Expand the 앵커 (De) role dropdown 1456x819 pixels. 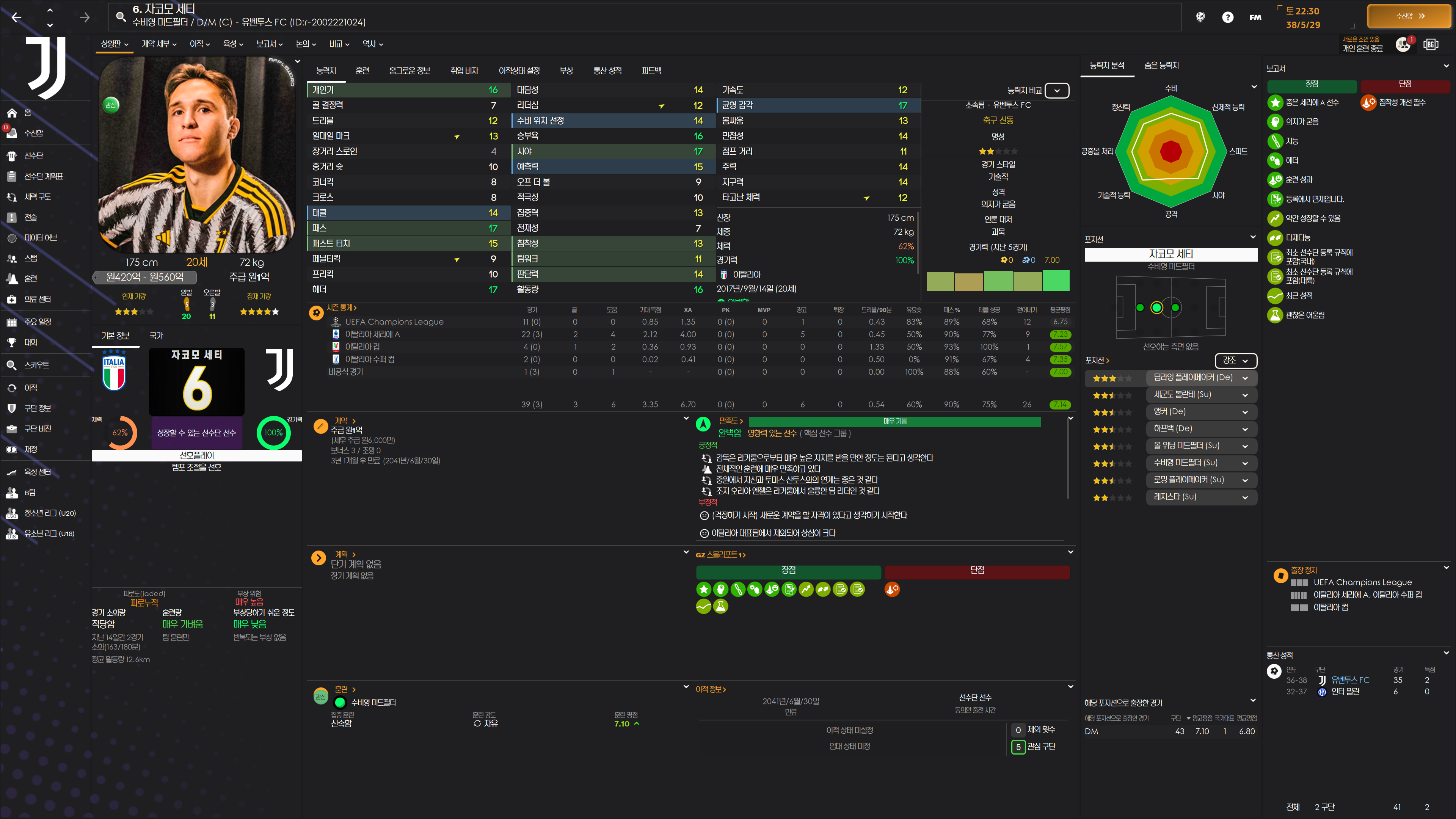click(x=1201, y=411)
